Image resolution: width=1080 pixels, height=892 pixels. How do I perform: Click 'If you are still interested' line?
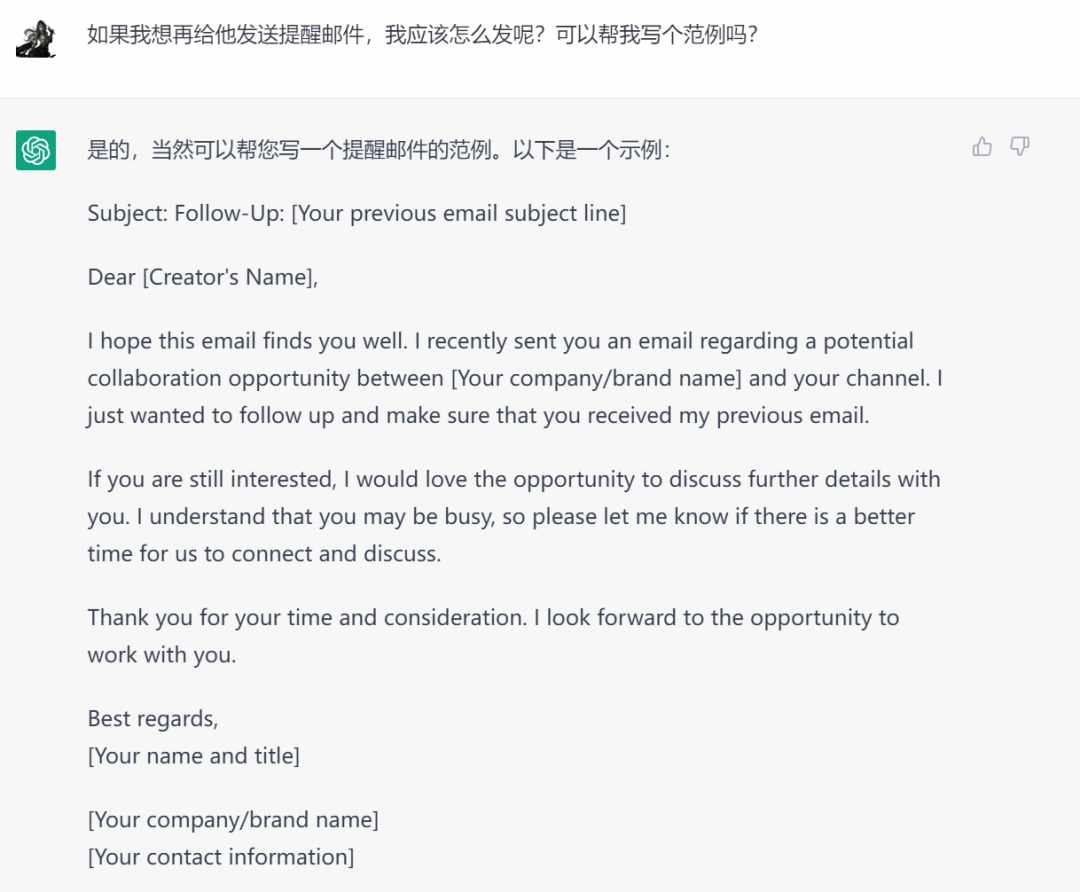pos(514,479)
